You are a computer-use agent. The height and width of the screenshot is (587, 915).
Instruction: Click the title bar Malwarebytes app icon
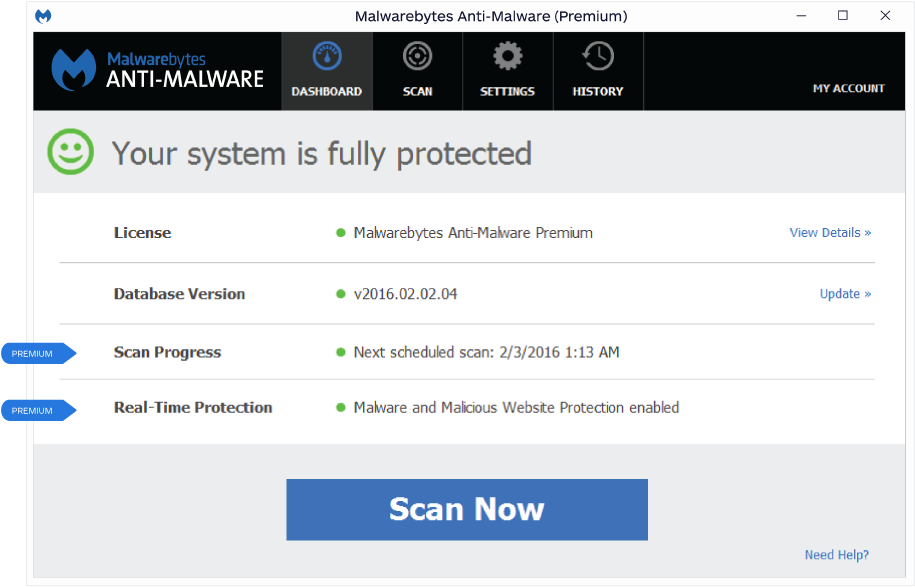pyautogui.click(x=43, y=16)
